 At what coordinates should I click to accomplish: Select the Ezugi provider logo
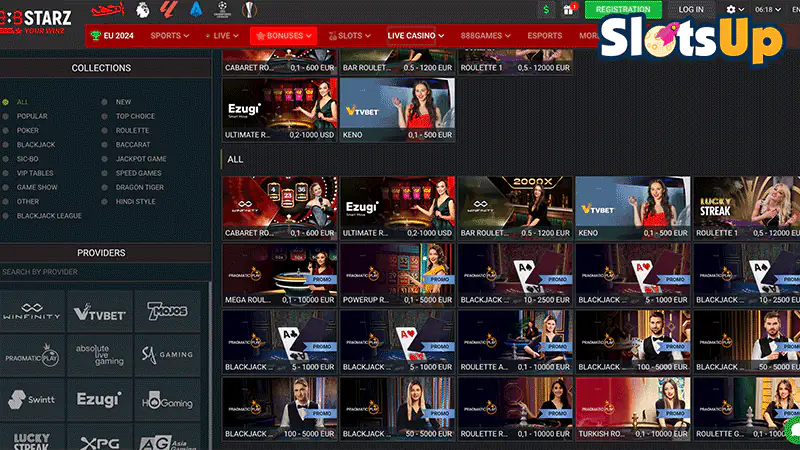tap(99, 399)
